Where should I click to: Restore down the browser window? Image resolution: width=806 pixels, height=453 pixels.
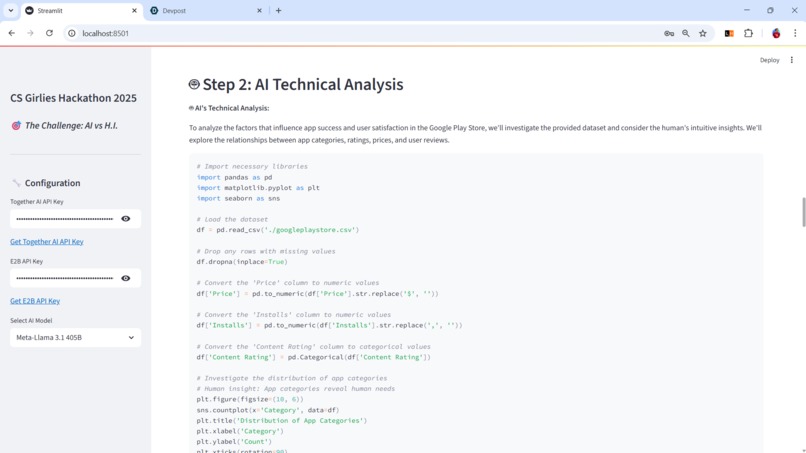click(x=770, y=10)
